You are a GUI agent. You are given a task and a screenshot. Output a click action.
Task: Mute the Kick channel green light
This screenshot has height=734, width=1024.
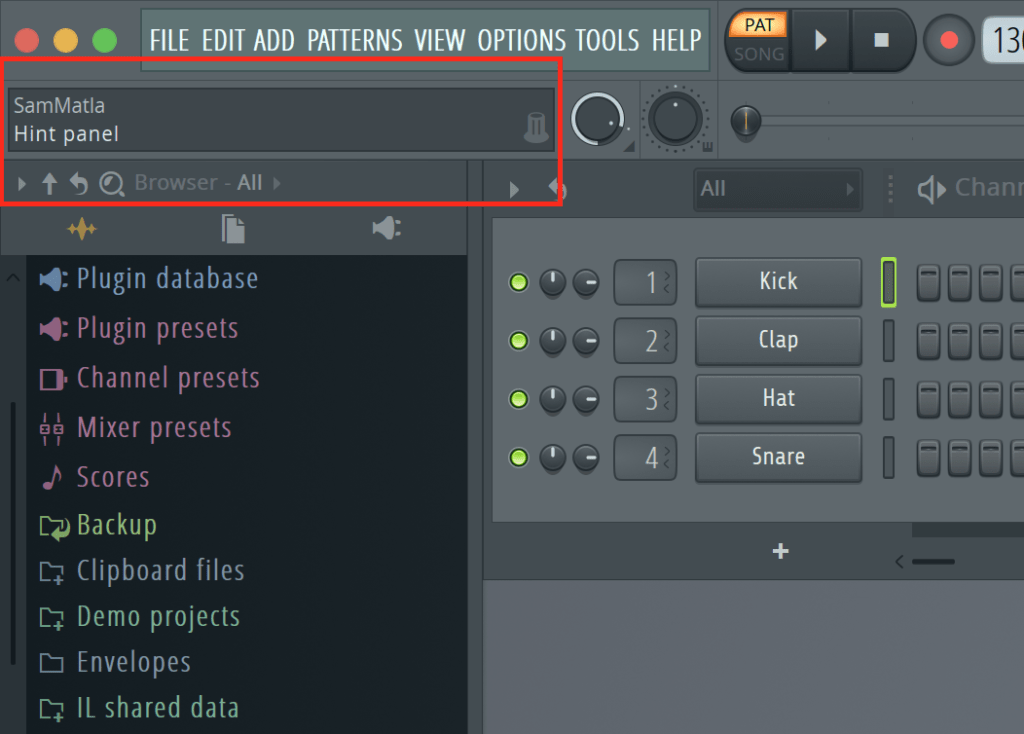[518, 283]
